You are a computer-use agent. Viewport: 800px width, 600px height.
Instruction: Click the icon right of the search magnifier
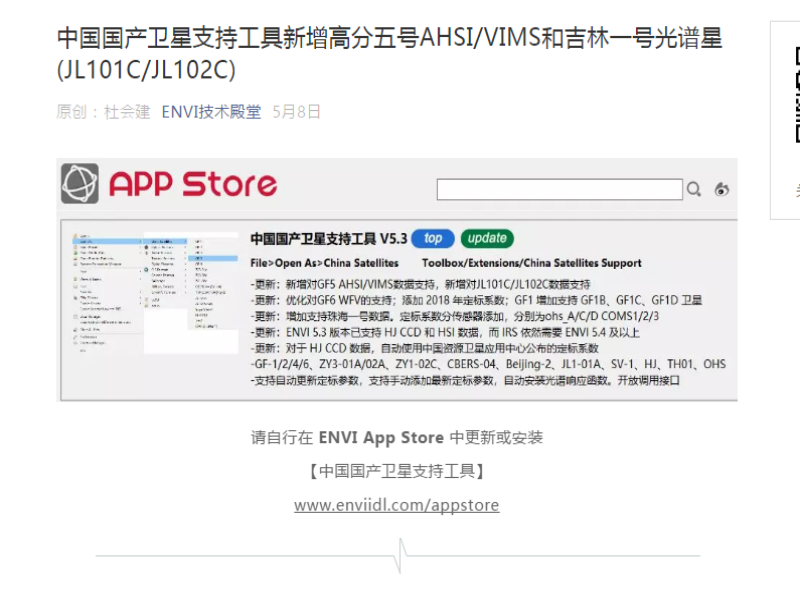point(722,189)
